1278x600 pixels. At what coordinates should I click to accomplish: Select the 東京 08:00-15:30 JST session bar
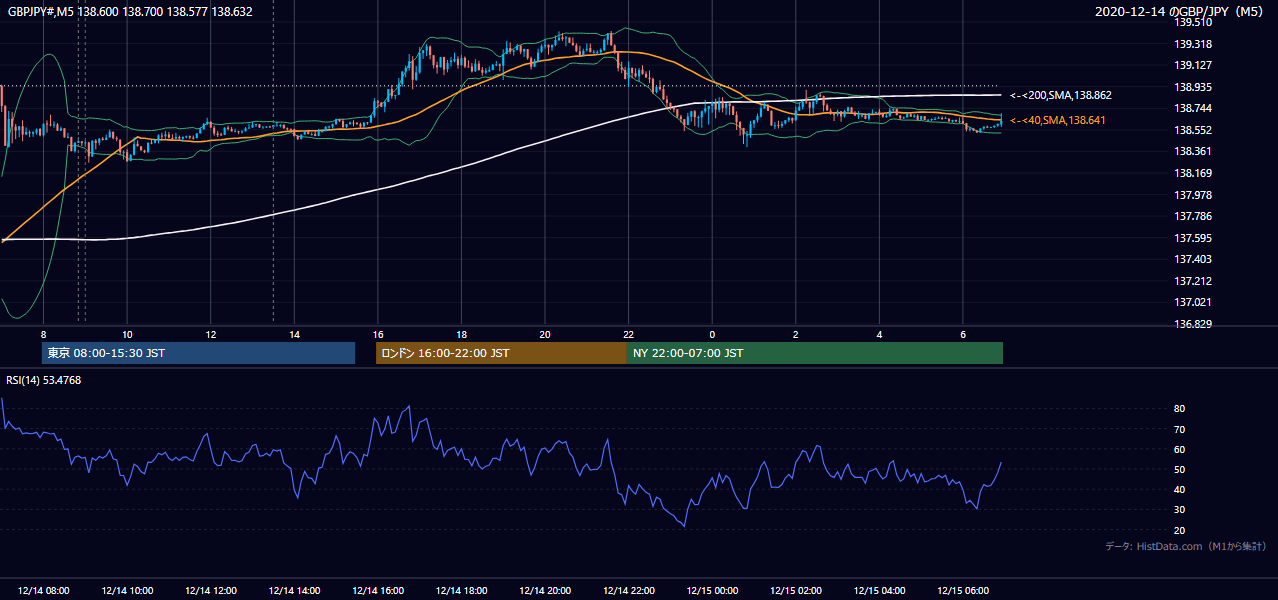click(198, 353)
